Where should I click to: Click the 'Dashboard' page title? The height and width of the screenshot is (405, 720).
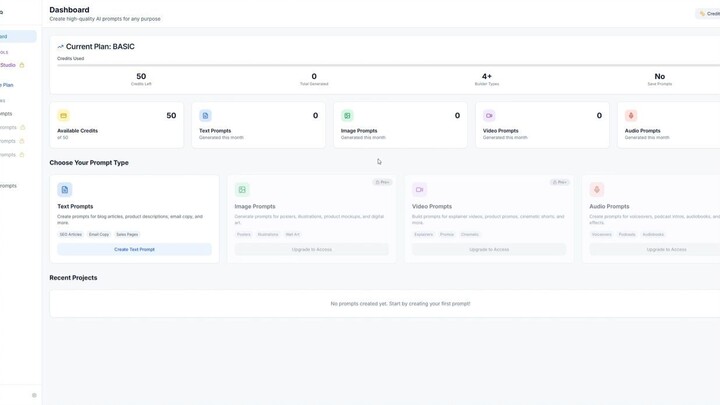(x=69, y=10)
